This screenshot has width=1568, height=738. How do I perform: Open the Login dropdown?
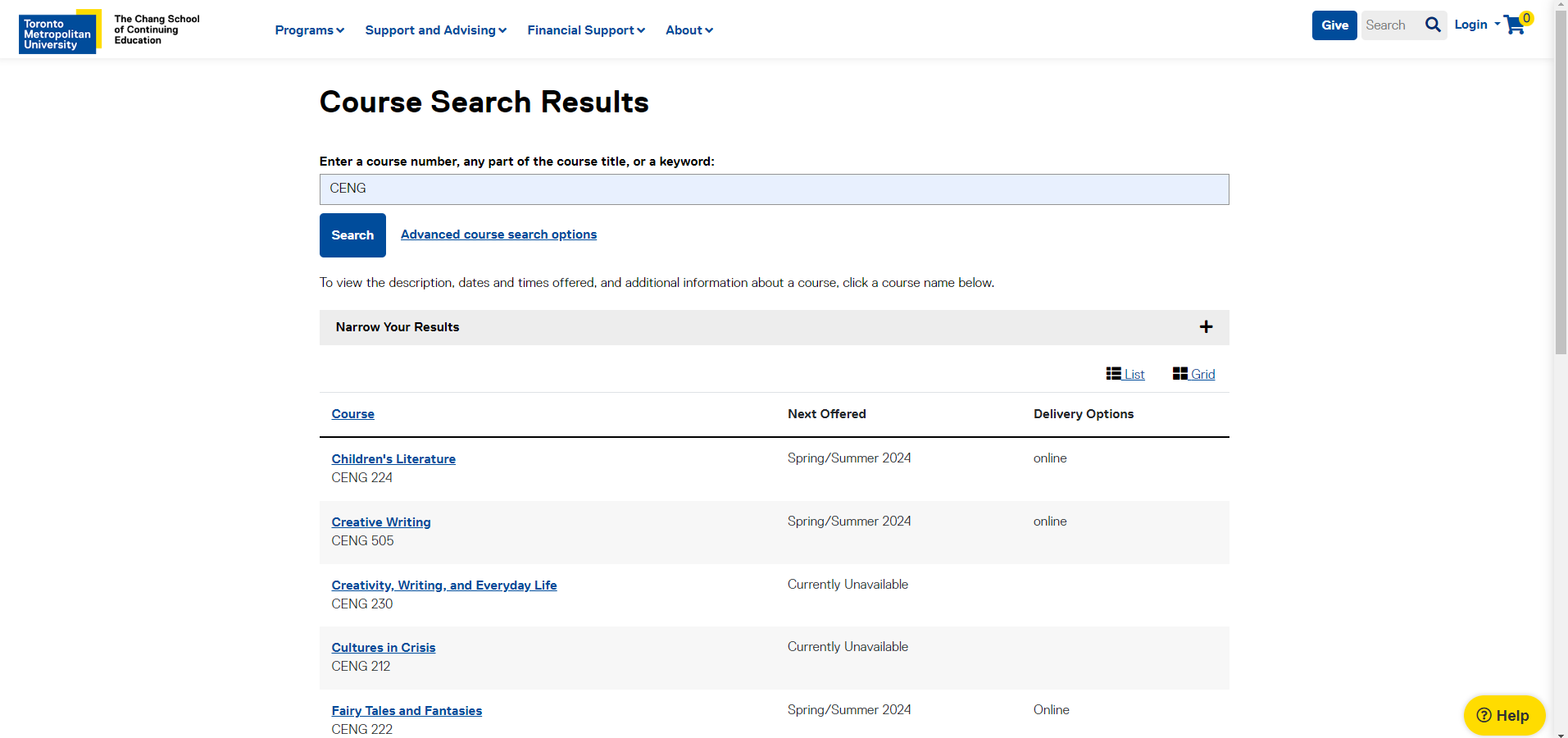1476,25
